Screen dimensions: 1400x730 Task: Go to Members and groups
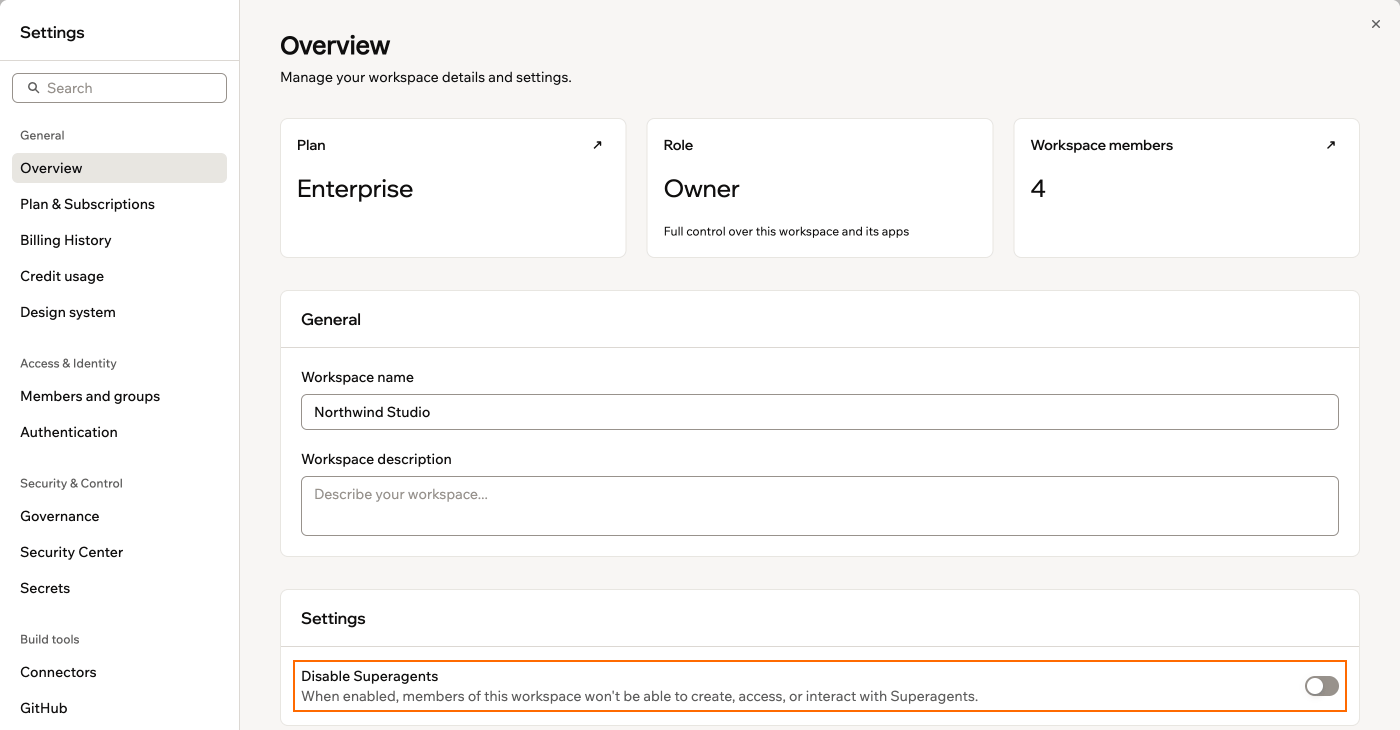(x=119, y=396)
